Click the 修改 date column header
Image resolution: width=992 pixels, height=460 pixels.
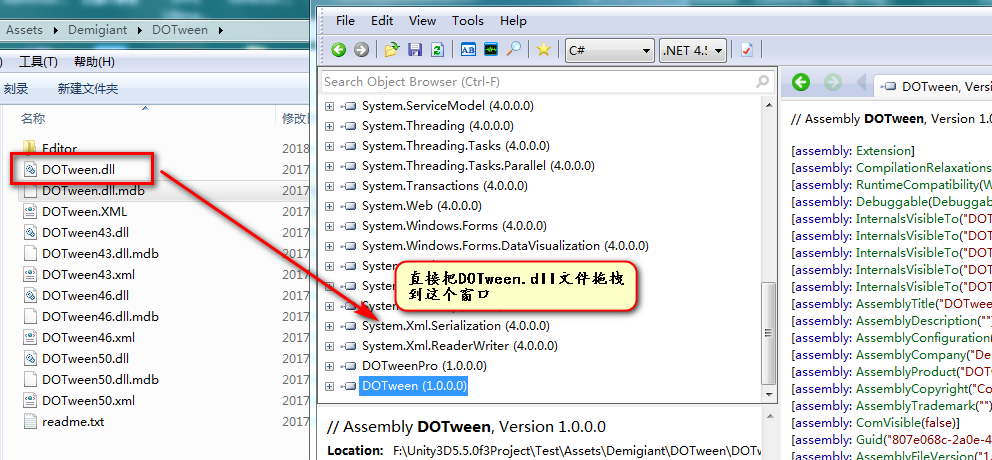tap(294, 118)
